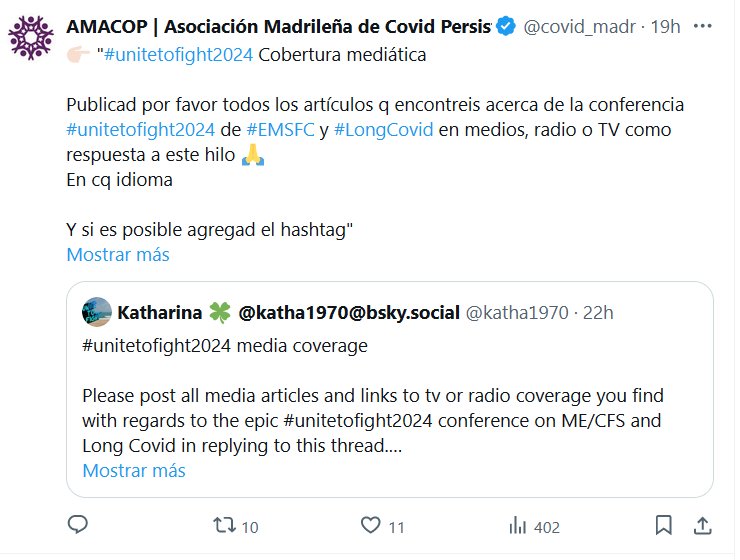This screenshot has height=560, width=740.
Task: Click the 22h quoted tweet timestamp
Action: (598, 313)
